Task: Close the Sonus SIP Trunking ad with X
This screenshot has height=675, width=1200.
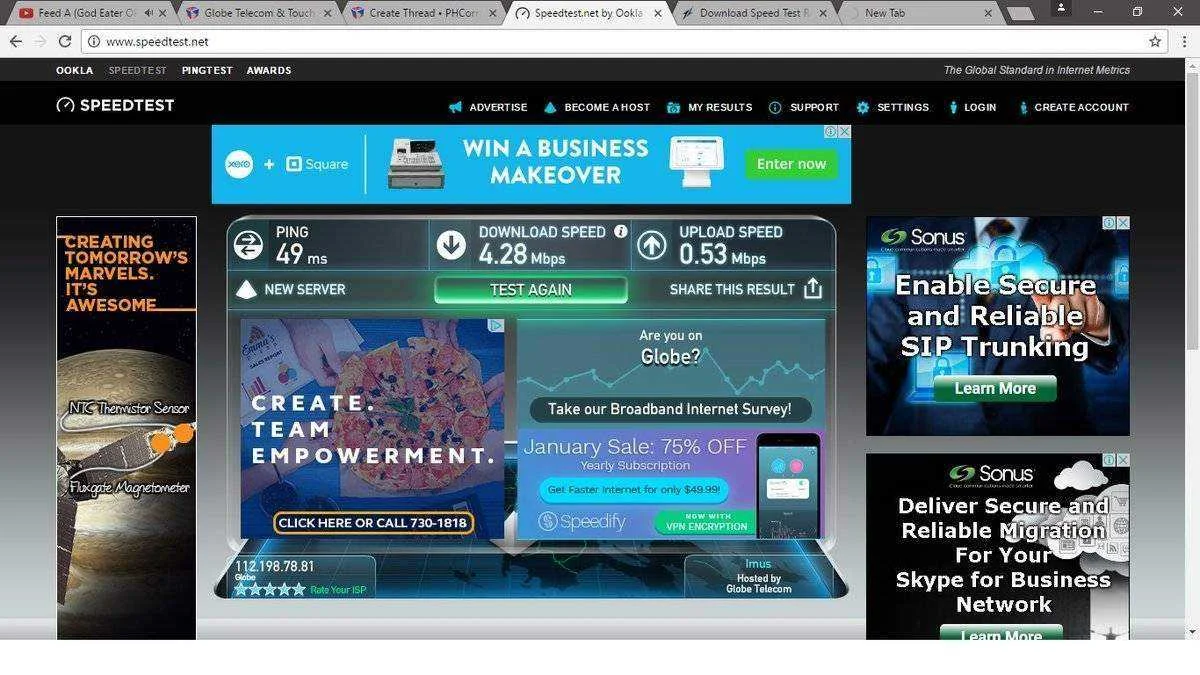Action: click(x=1123, y=223)
